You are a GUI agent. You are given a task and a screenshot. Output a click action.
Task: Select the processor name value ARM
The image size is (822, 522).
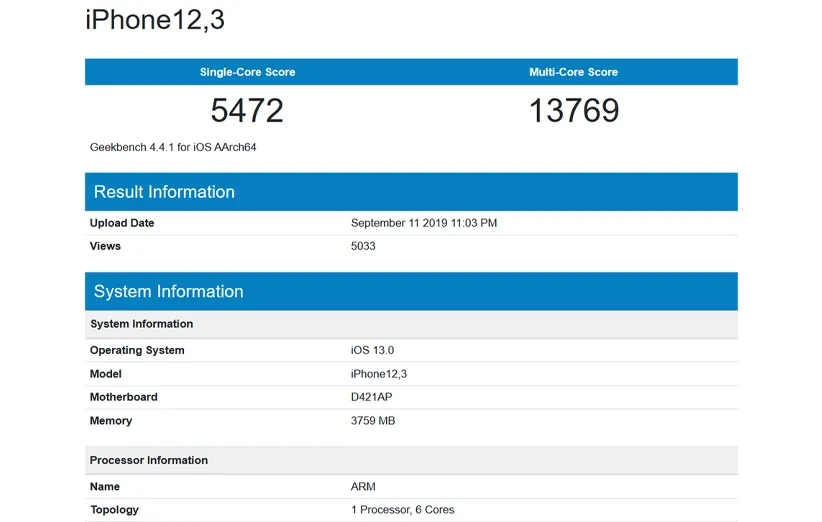pos(364,487)
